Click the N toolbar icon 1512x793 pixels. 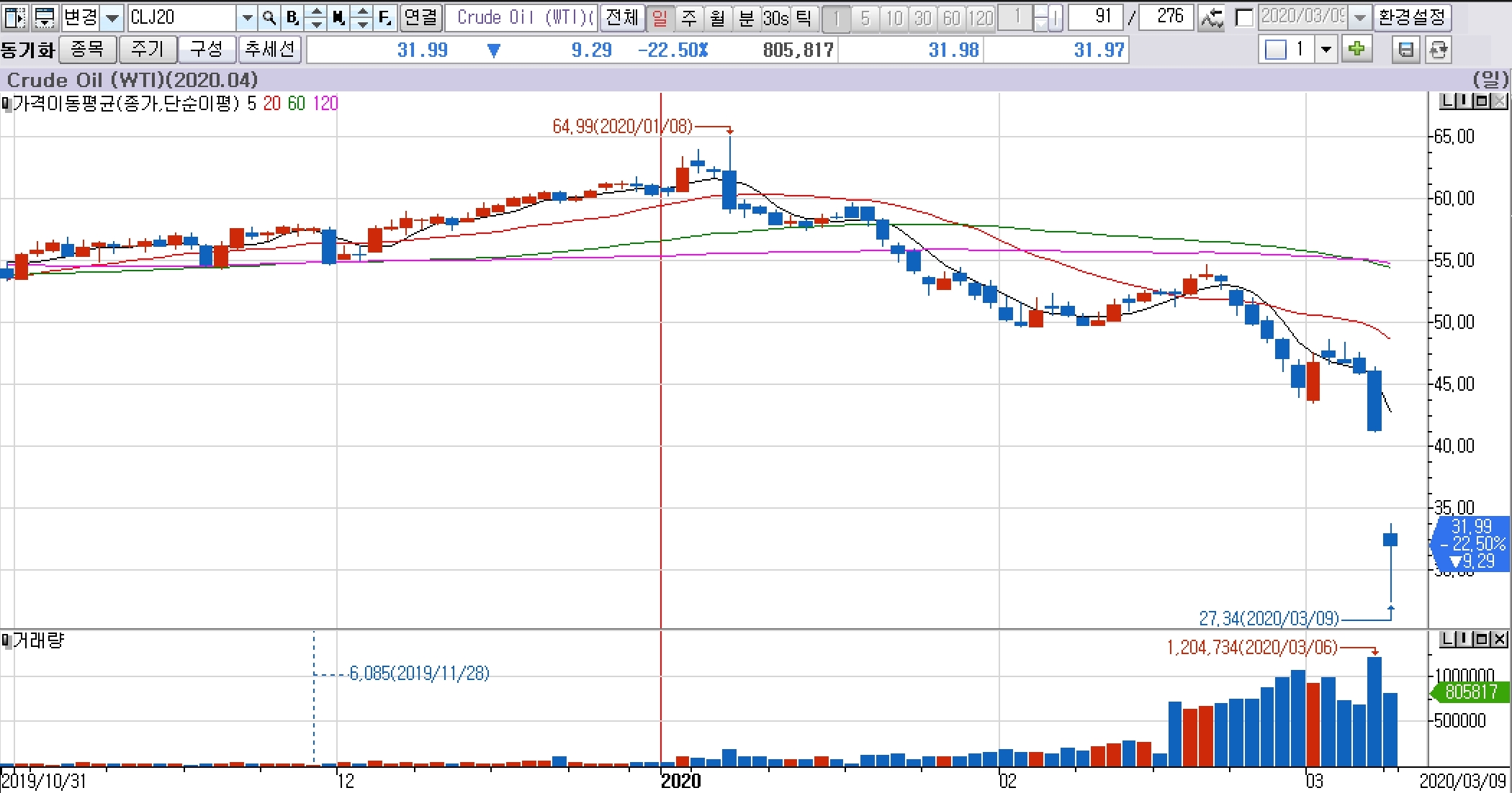click(x=338, y=17)
